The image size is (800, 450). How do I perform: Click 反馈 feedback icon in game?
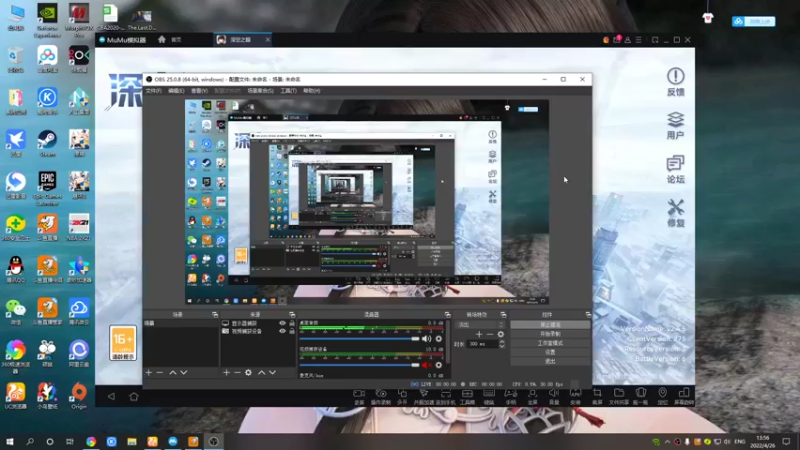(676, 82)
